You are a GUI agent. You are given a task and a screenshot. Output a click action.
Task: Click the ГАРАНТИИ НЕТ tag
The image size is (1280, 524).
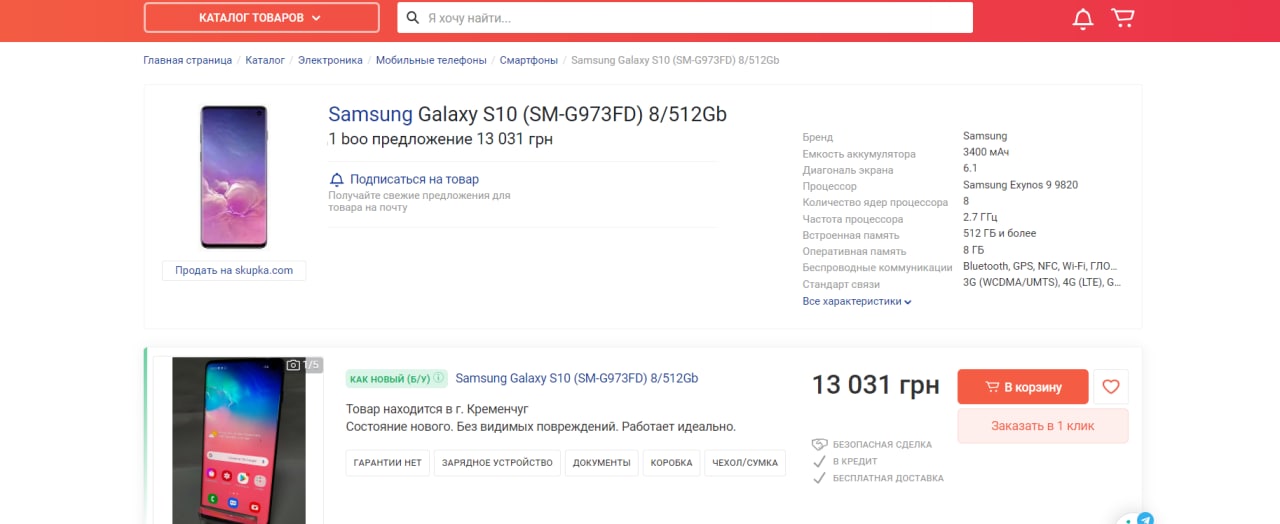click(388, 463)
